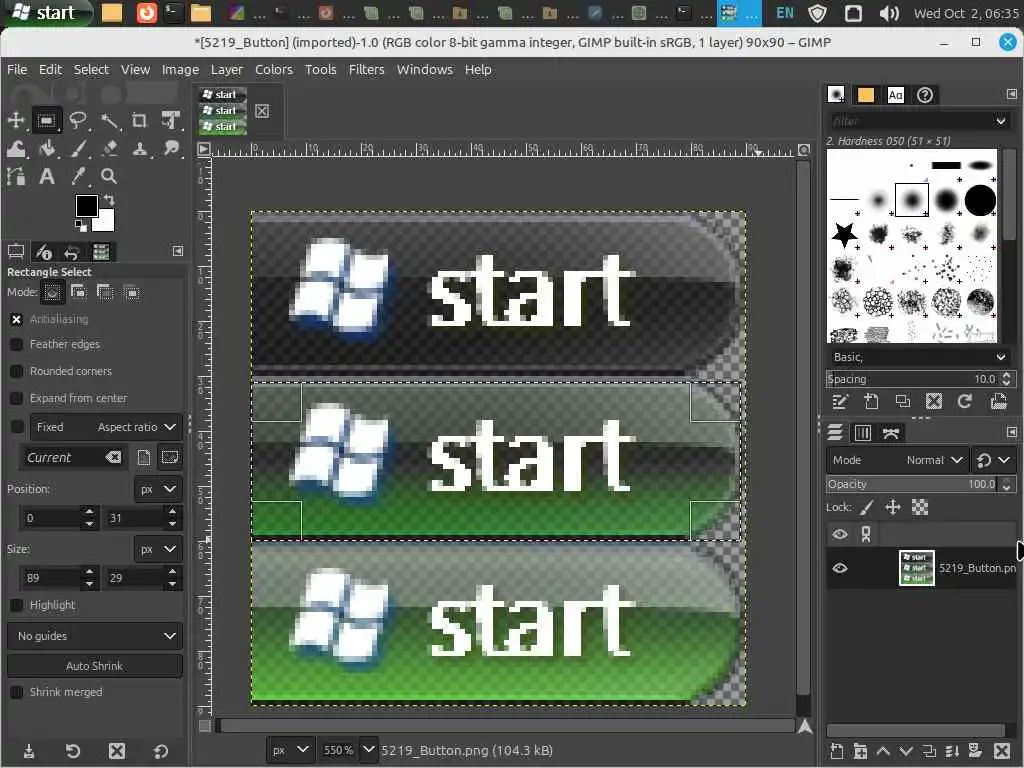Enable Feather edges option
This screenshot has width=1024, height=768.
[x=16, y=344]
